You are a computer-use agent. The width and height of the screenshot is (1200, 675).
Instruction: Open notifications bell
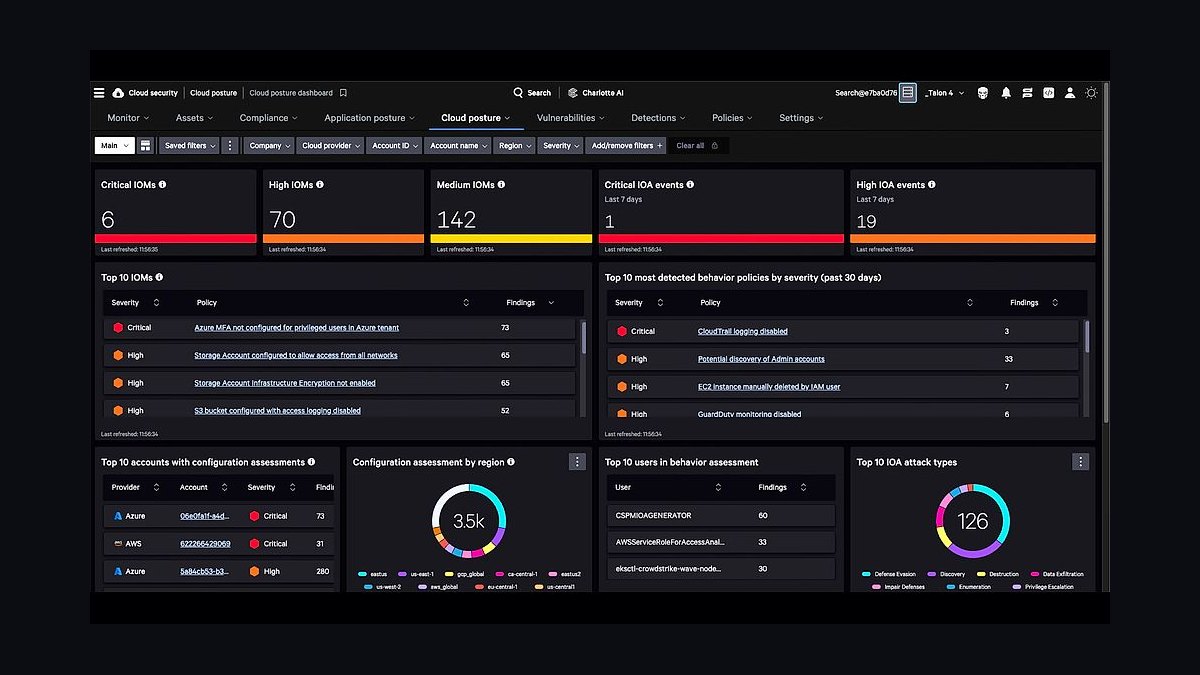click(x=1006, y=93)
